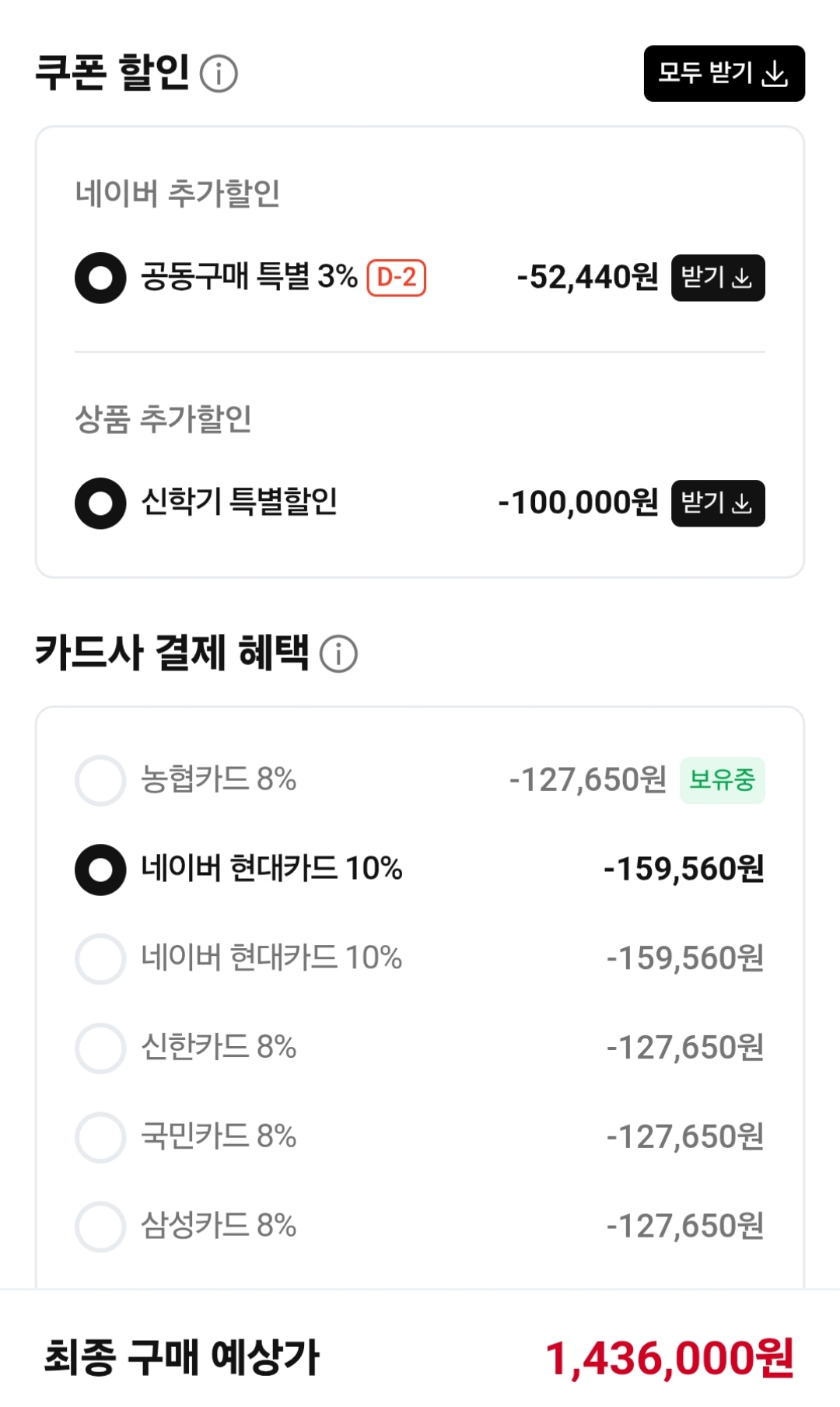Viewport: 840px width, 1407px height.
Task: Select the 공동구매 특별 3% radio button
Action: coord(100,278)
